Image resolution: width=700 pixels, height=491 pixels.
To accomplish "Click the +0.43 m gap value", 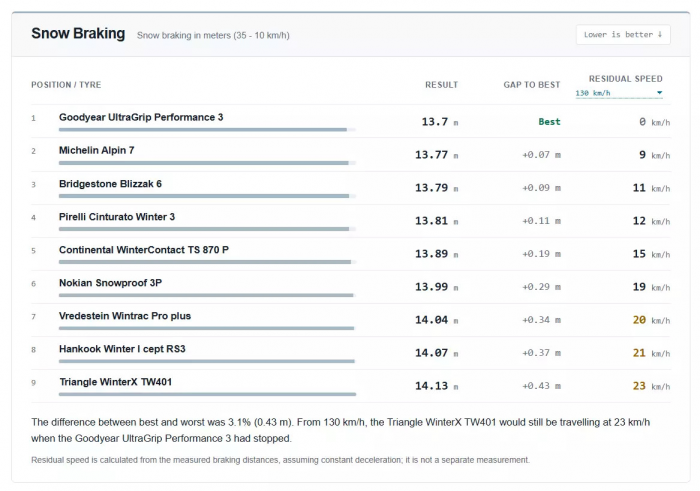I will click(x=541, y=386).
